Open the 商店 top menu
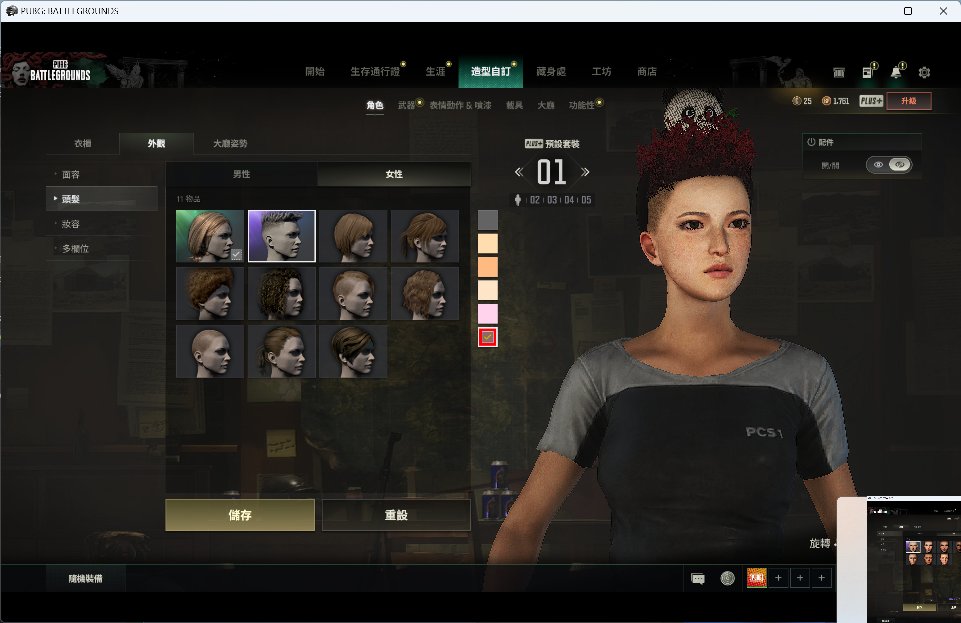 coord(647,72)
